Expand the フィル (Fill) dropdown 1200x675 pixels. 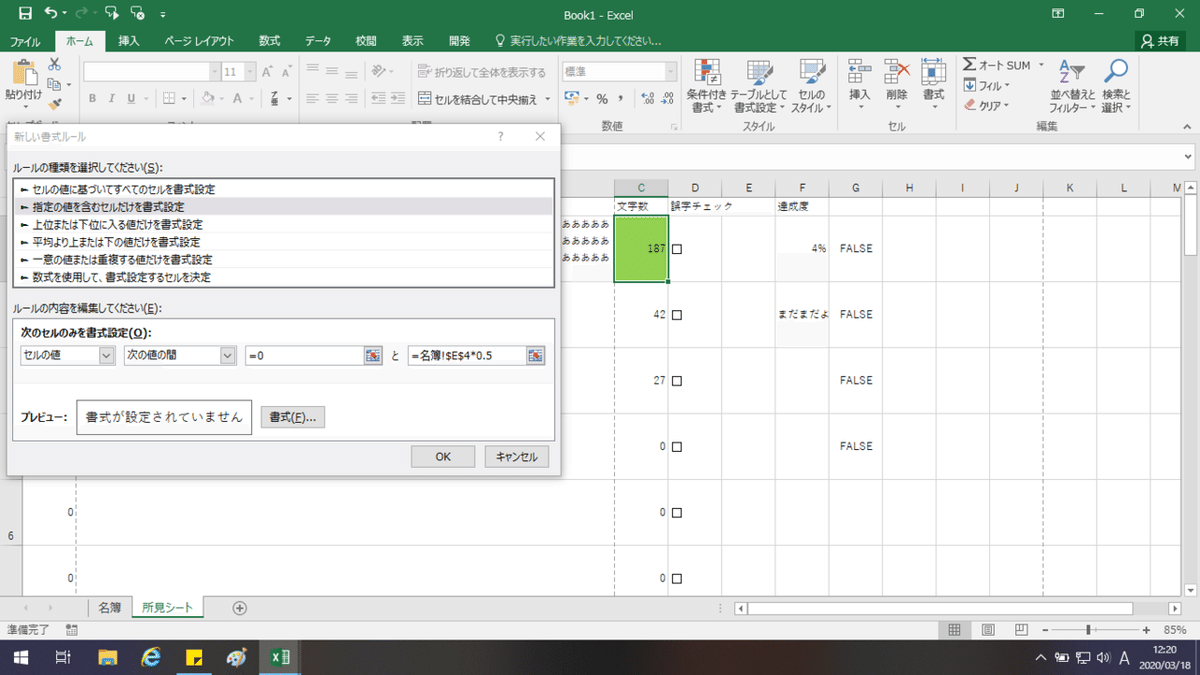click(1005, 86)
